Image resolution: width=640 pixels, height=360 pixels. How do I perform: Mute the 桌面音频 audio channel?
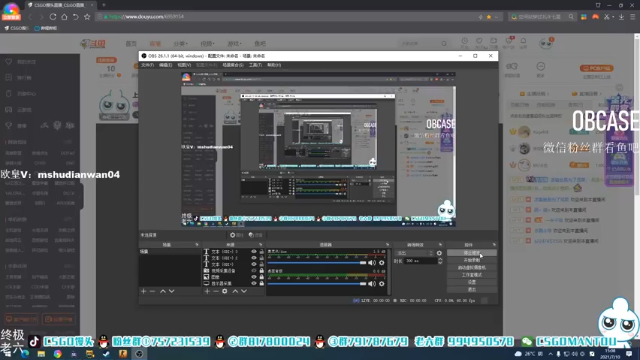pos(372,284)
